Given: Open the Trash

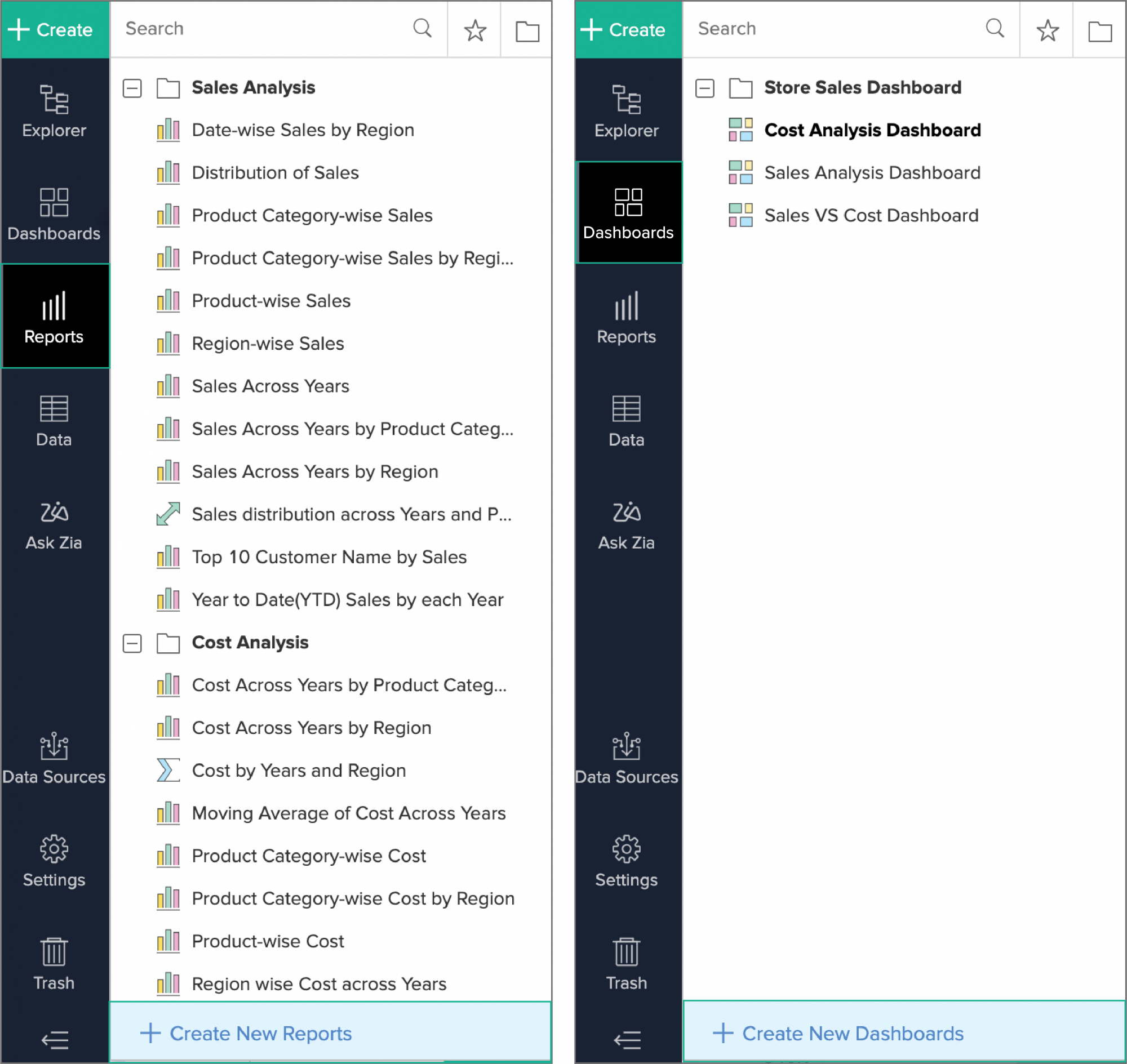Looking at the screenshot, I should pyautogui.click(x=54, y=964).
